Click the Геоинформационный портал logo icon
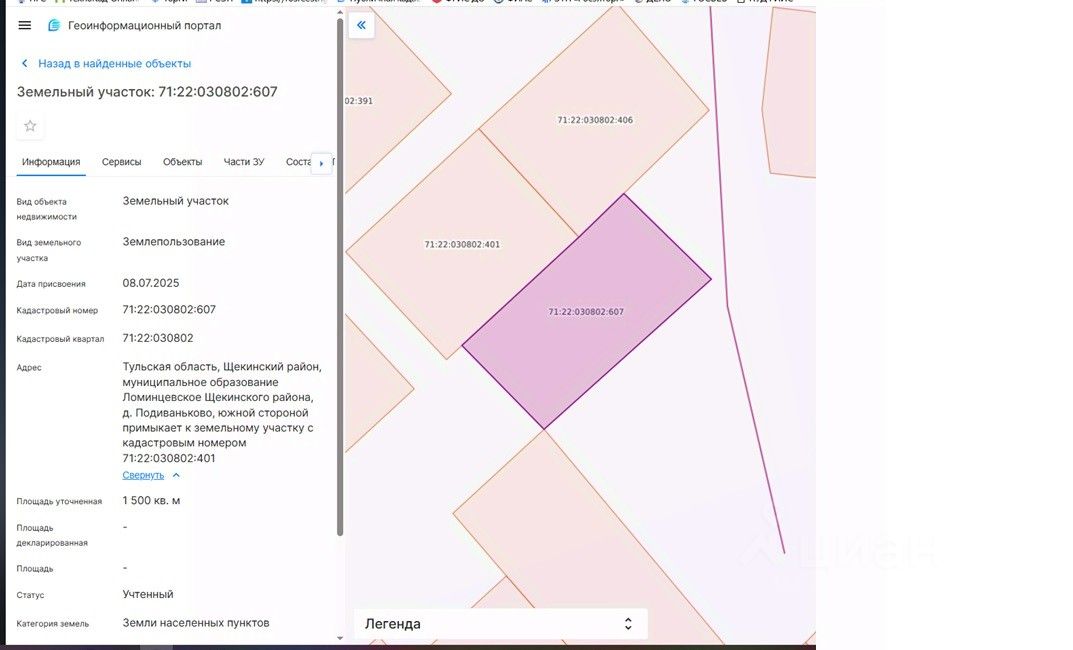 tap(53, 25)
